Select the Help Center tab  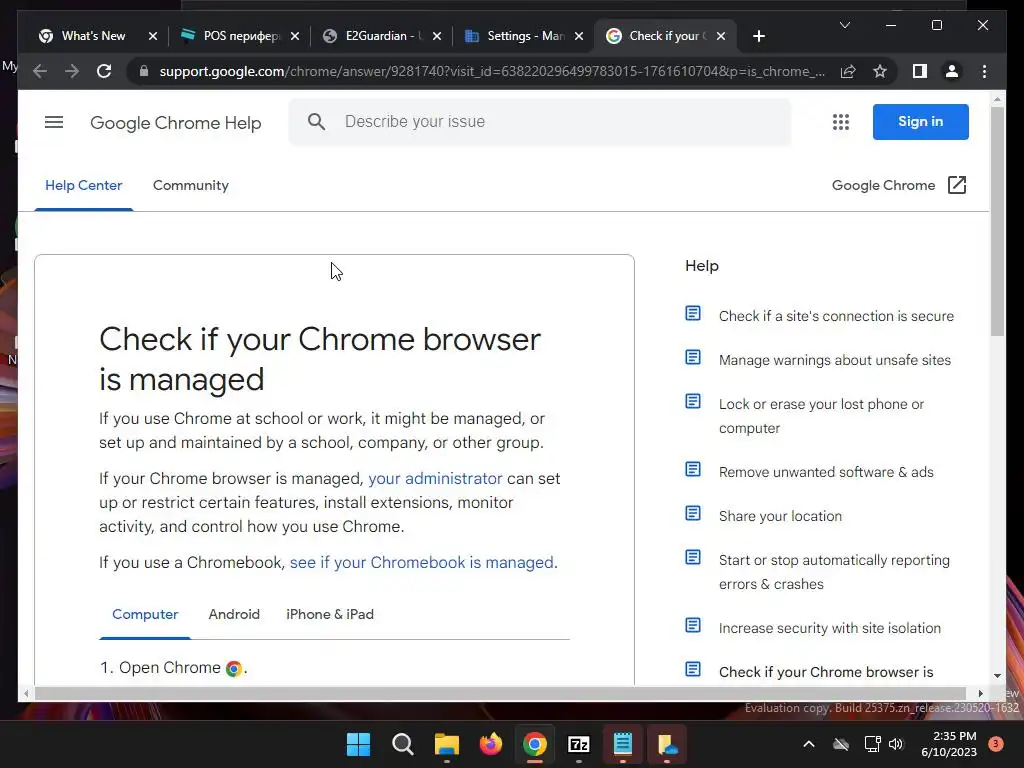tap(84, 185)
